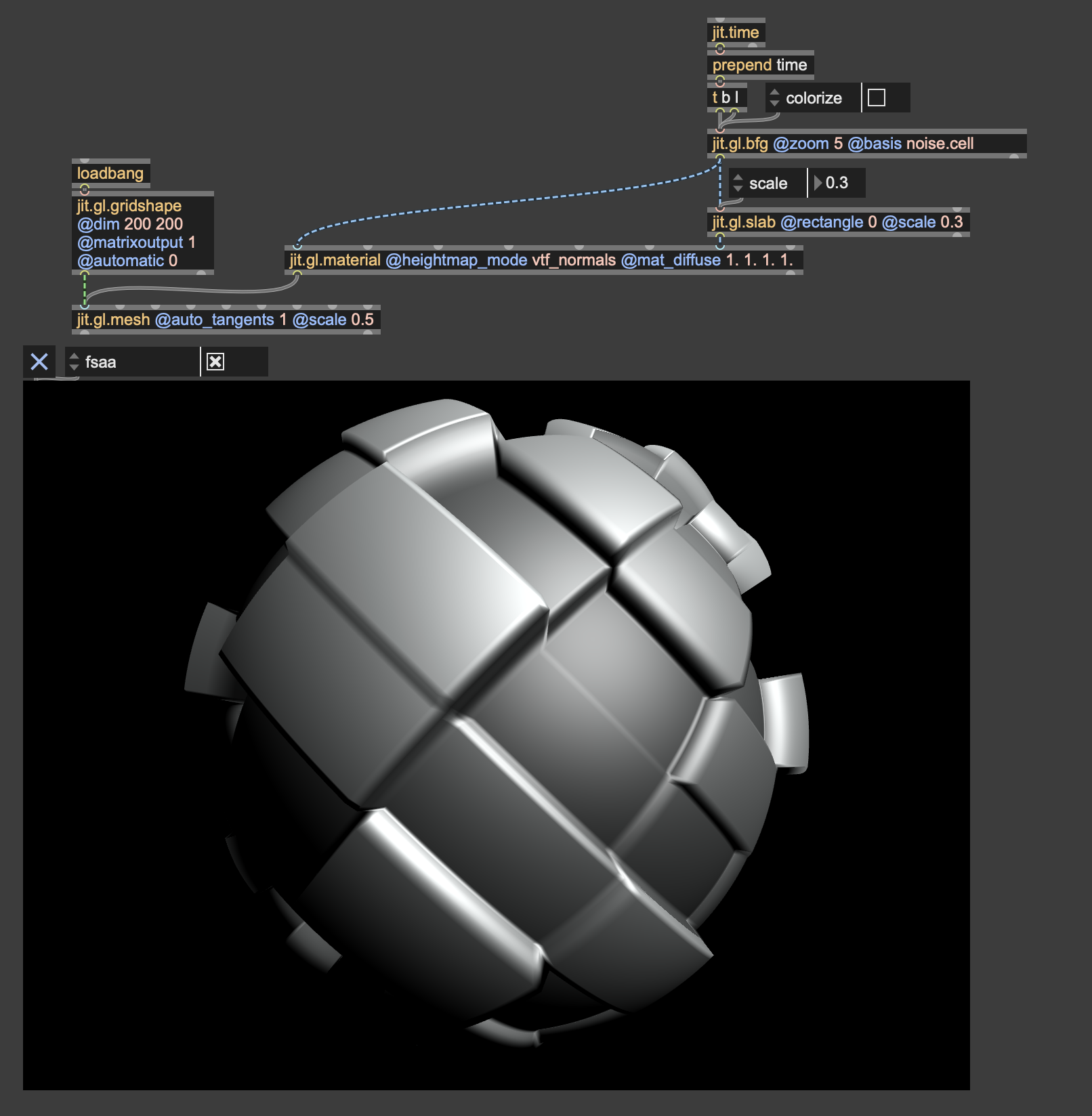
Task: Select the t b l trigger object
Action: (726, 98)
